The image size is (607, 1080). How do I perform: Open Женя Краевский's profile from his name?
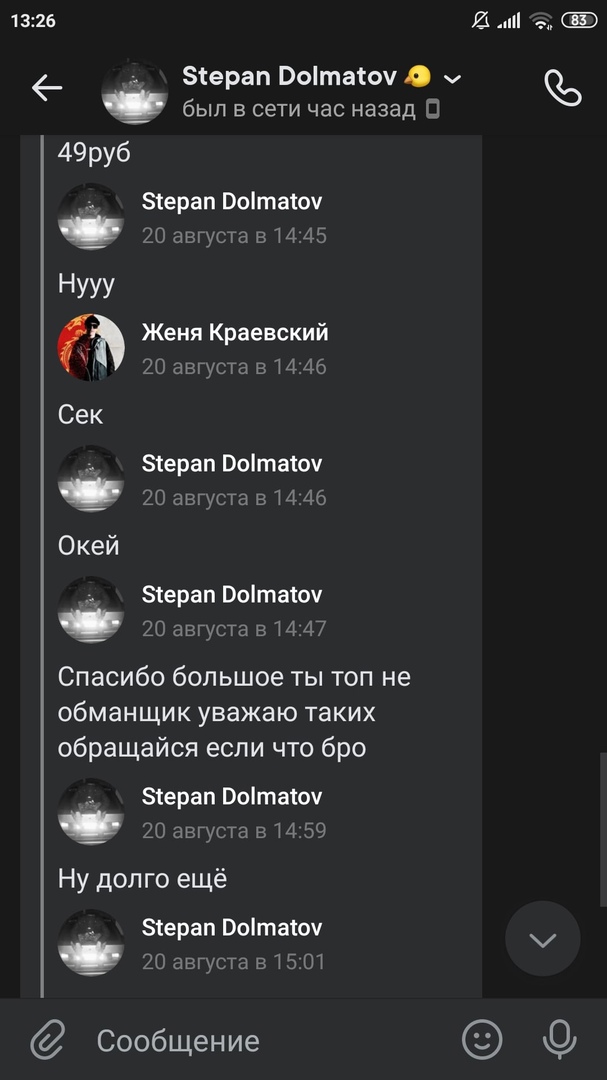235,333
